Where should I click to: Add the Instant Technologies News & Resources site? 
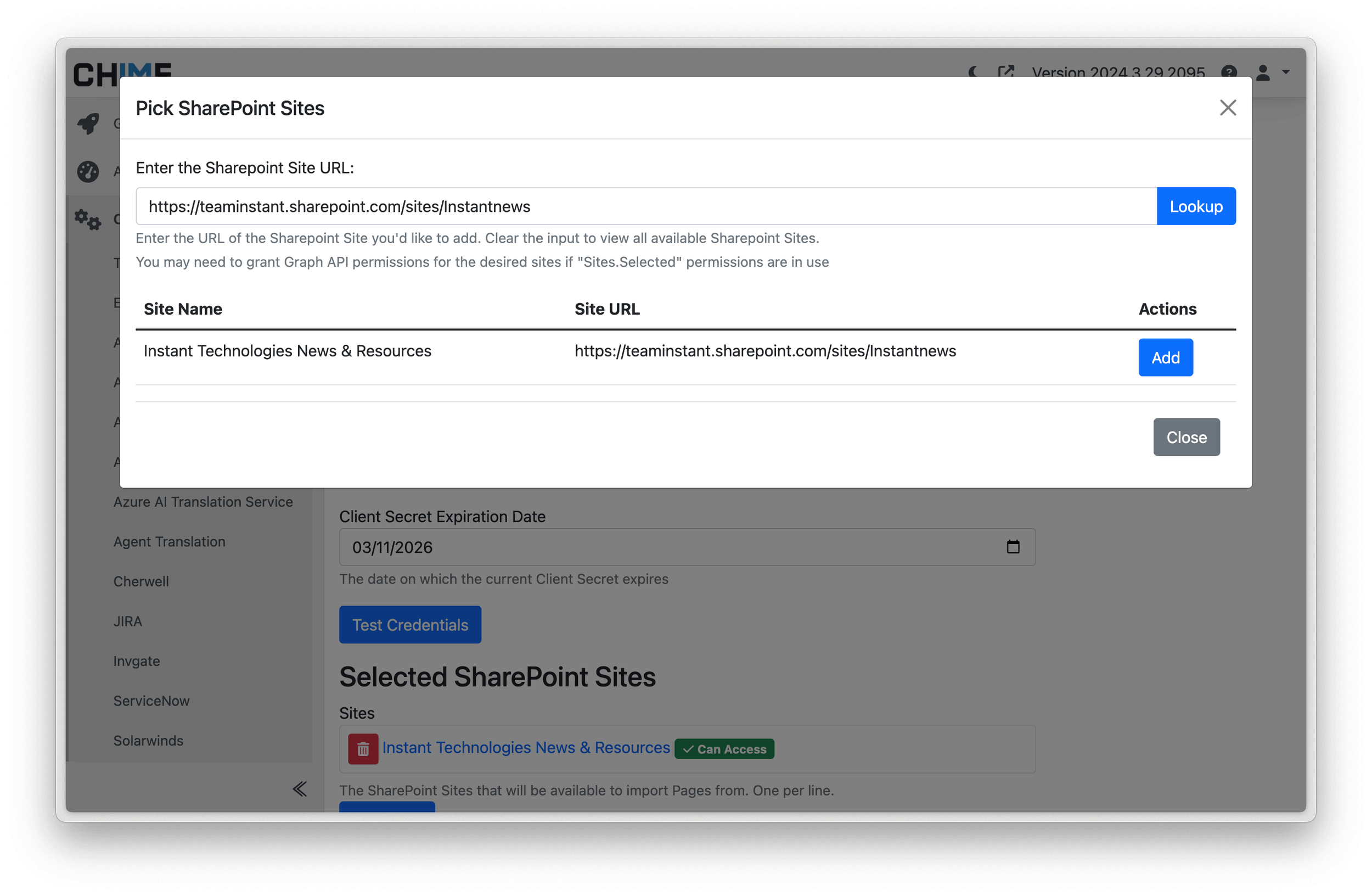[x=1165, y=357]
